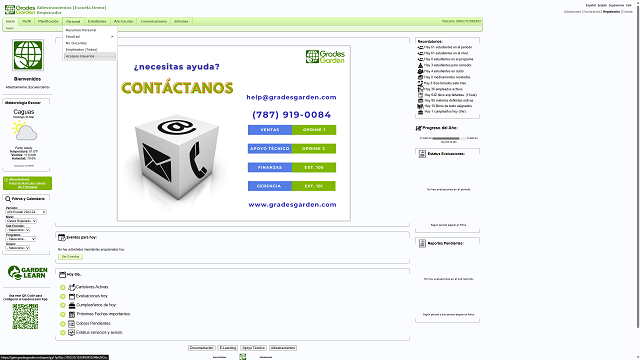Click the Reportes Pendientes document icon
Image resolution: width=640 pixels, height=360 pixels.
click(422, 244)
